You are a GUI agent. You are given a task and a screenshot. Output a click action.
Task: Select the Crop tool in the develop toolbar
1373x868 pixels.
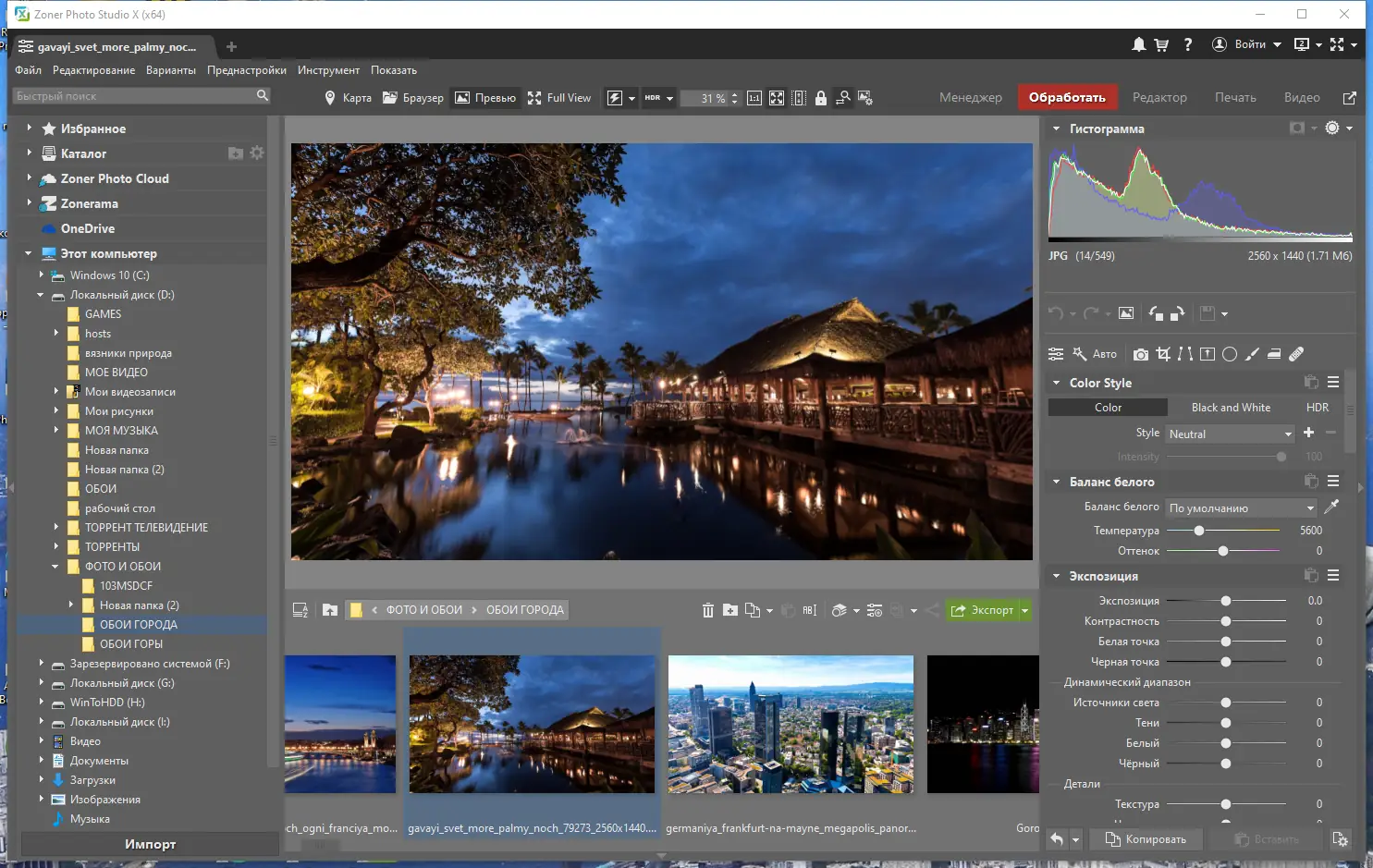(1163, 354)
